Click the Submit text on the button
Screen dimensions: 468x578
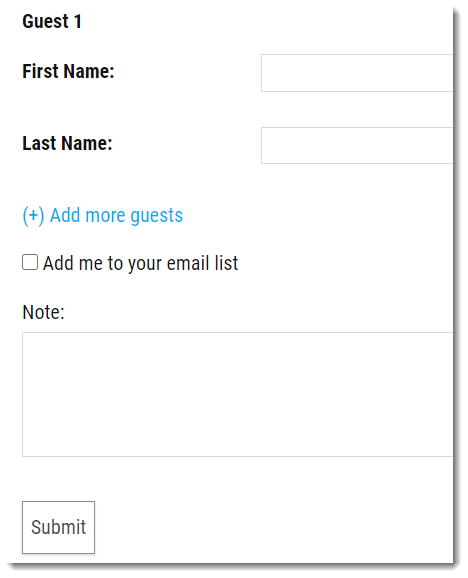(x=59, y=527)
